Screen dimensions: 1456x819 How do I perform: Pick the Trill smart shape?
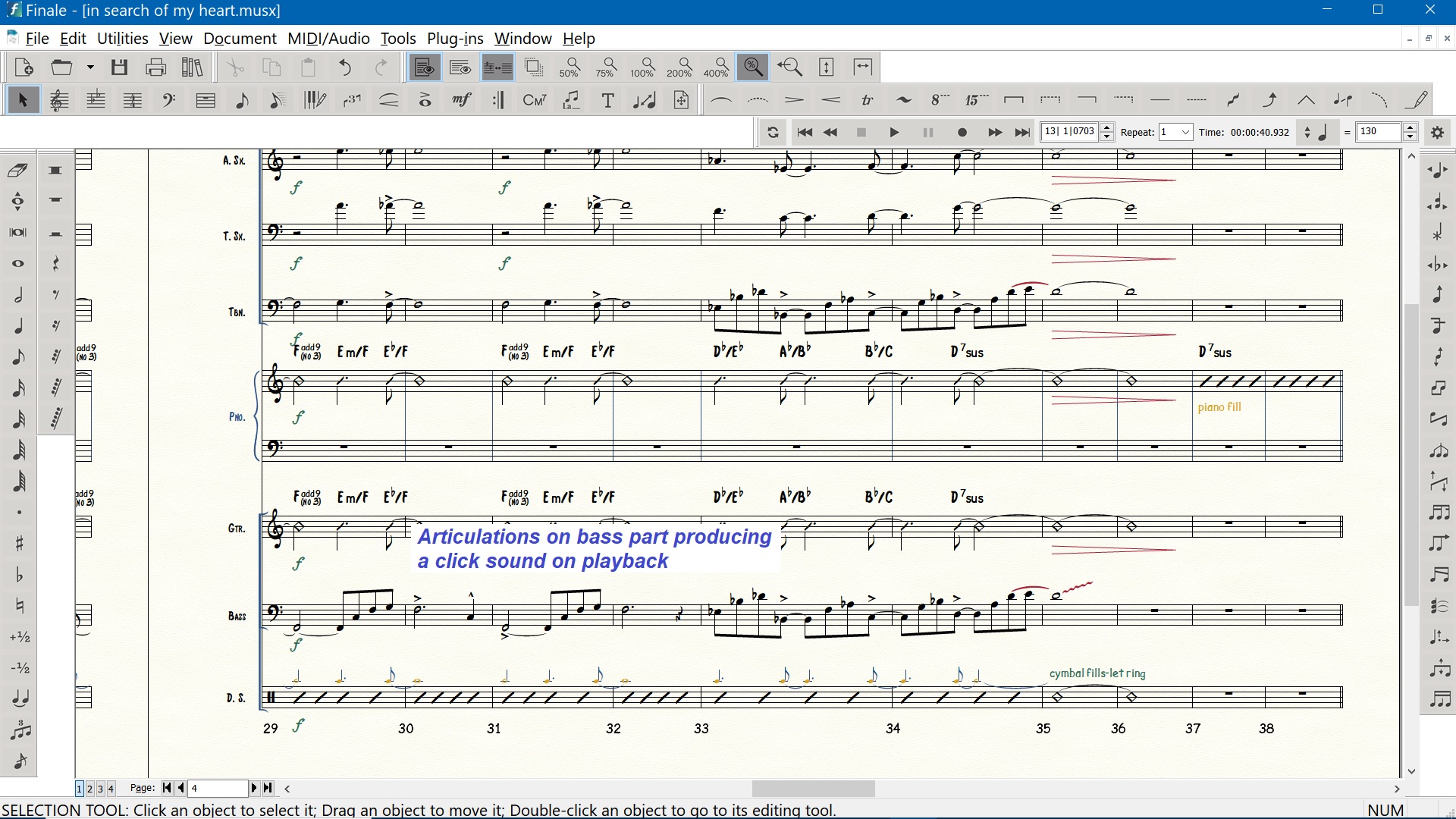[867, 100]
